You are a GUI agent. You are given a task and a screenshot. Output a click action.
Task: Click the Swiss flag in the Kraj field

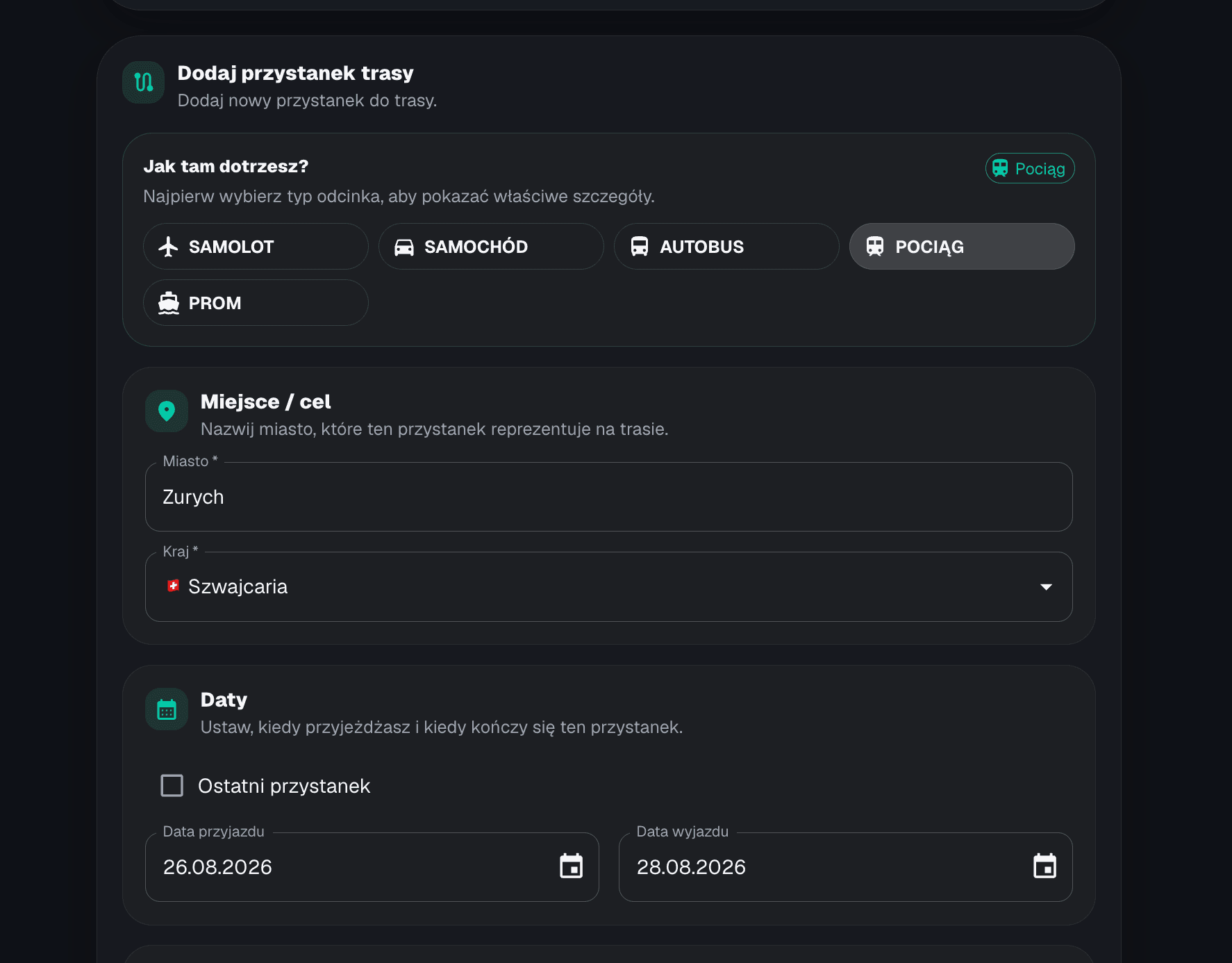[174, 586]
